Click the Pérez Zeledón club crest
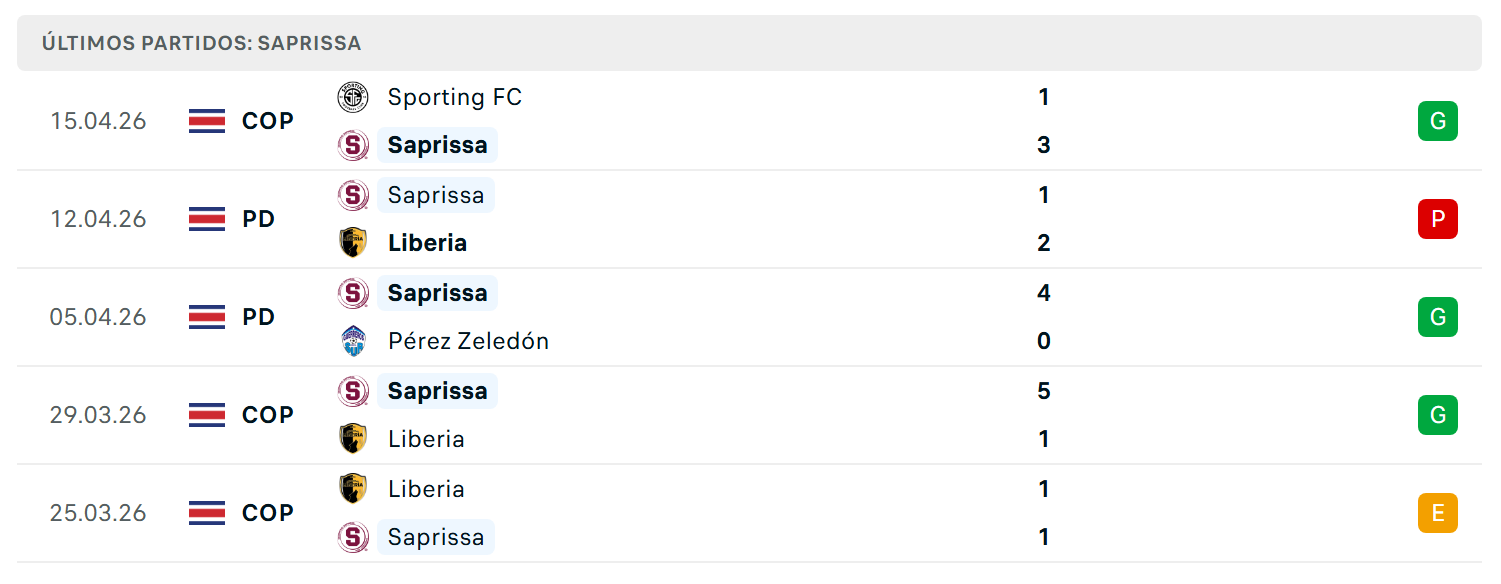Screen dimensions: 1501x584 [x=353, y=341]
